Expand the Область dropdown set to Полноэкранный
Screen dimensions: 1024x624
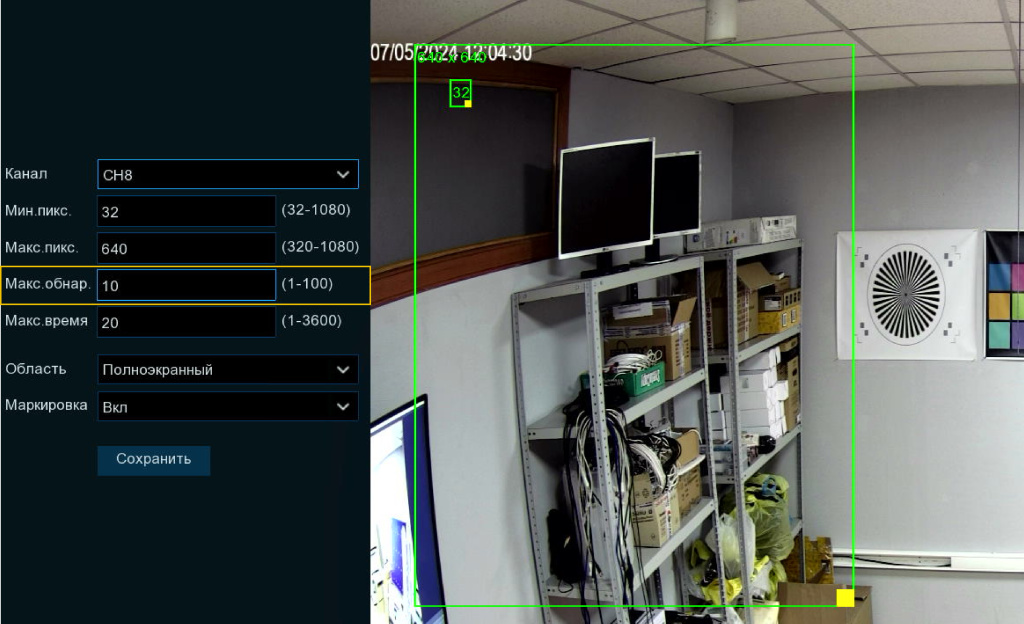coord(227,369)
